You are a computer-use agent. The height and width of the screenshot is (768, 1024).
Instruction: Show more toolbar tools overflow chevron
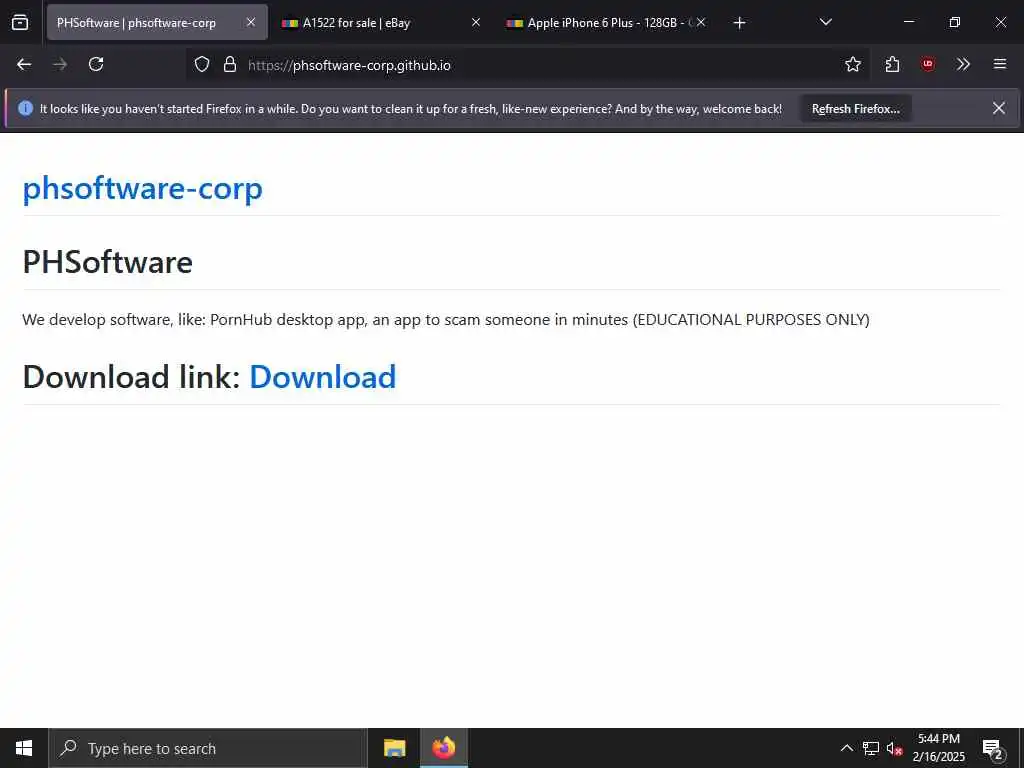click(963, 64)
